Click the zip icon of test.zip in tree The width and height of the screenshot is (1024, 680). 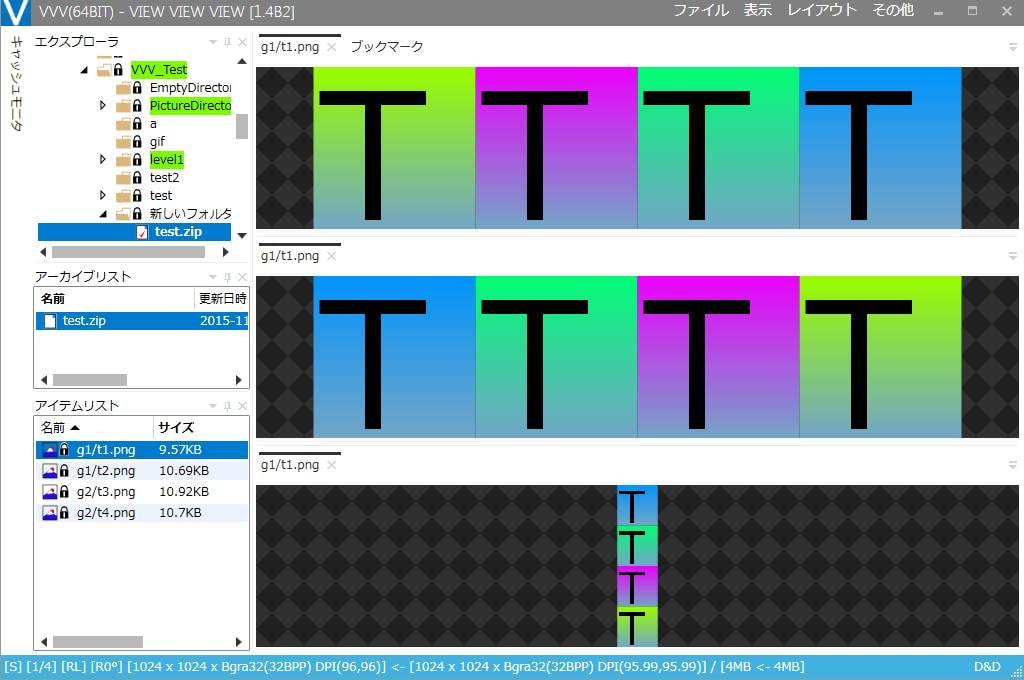click(142, 232)
